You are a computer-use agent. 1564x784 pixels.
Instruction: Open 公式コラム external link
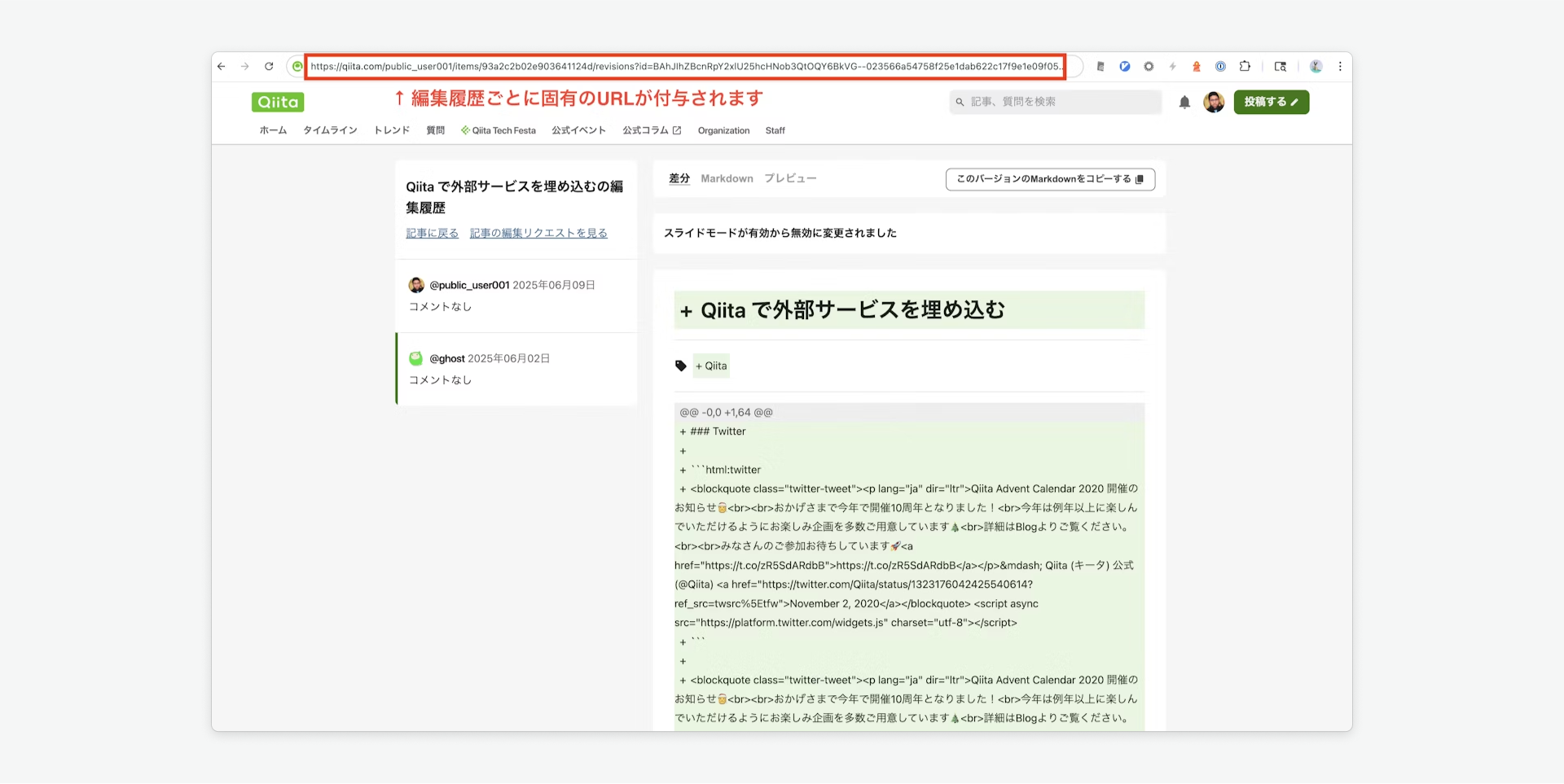652,130
